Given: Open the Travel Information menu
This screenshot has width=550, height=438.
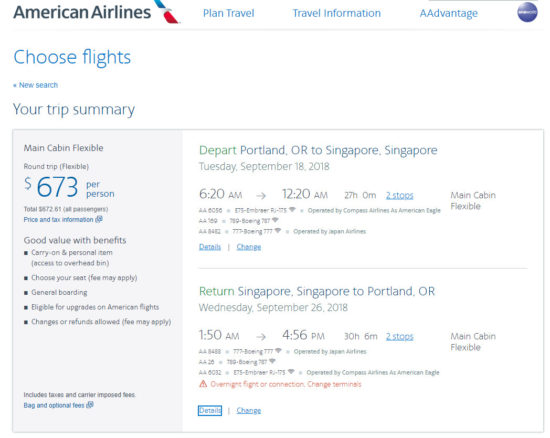Looking at the screenshot, I should pos(337,13).
